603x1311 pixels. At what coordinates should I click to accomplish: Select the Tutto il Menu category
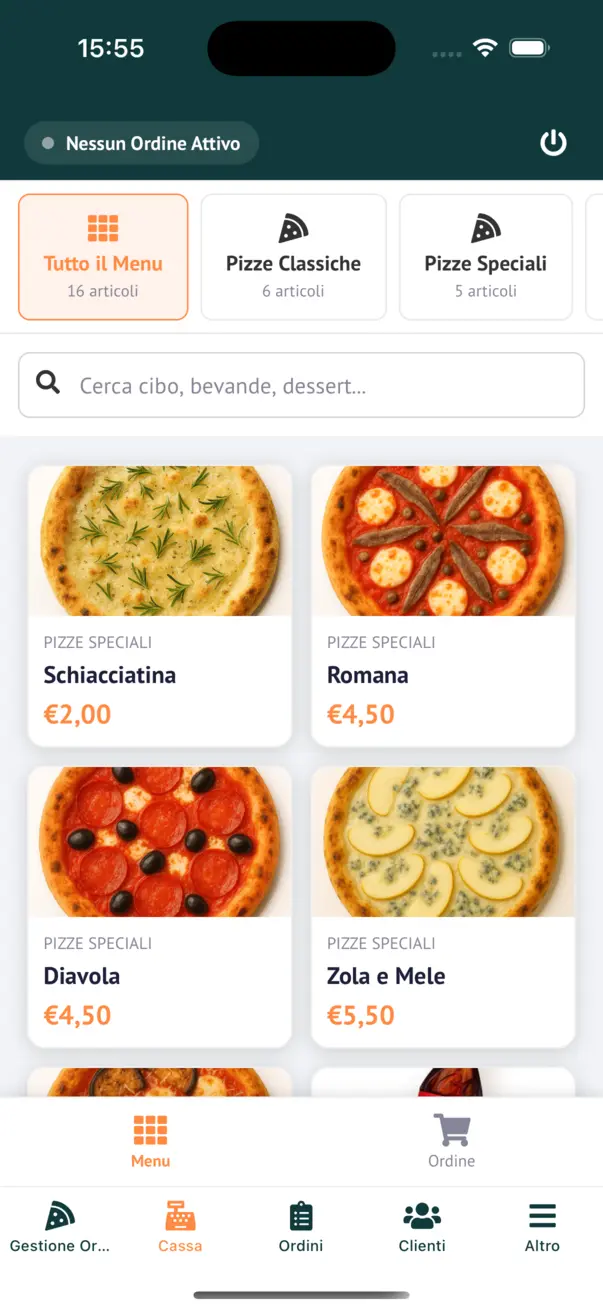coord(103,257)
